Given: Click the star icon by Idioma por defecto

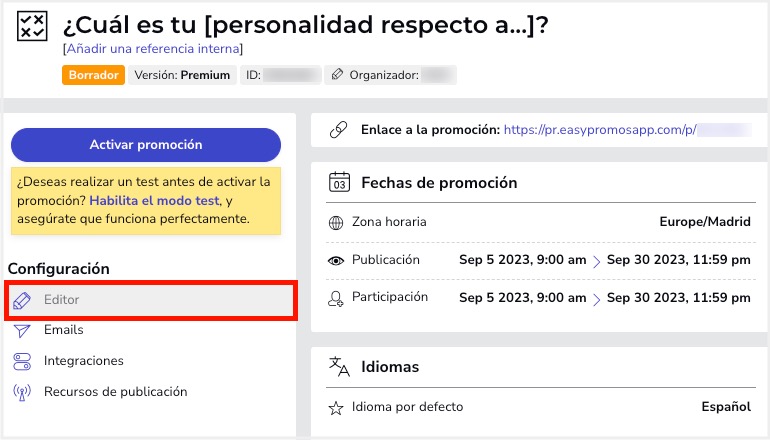Looking at the screenshot, I should click(x=336, y=408).
